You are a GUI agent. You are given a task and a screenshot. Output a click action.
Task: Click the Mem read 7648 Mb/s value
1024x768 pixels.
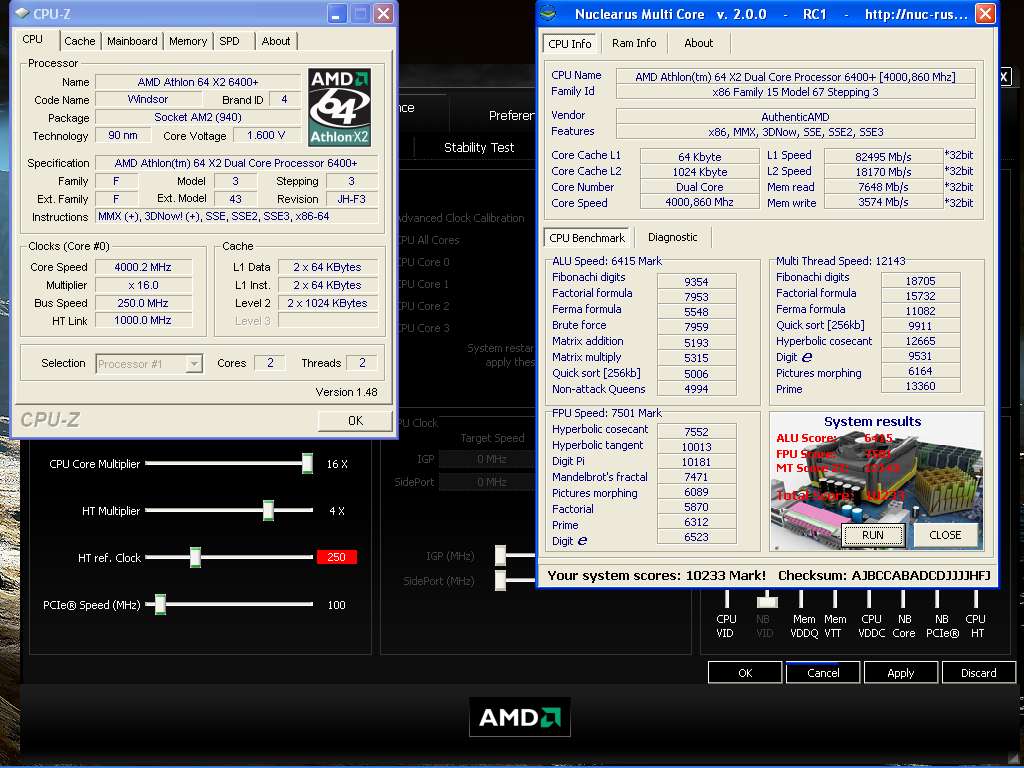(883, 187)
